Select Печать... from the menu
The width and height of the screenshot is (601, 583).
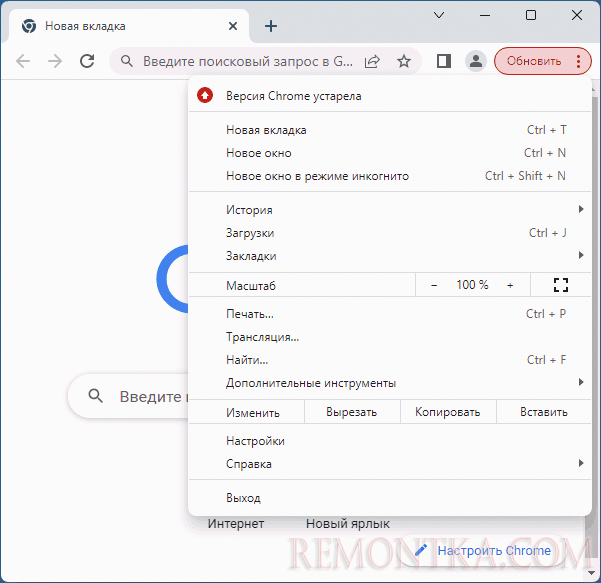coord(390,314)
